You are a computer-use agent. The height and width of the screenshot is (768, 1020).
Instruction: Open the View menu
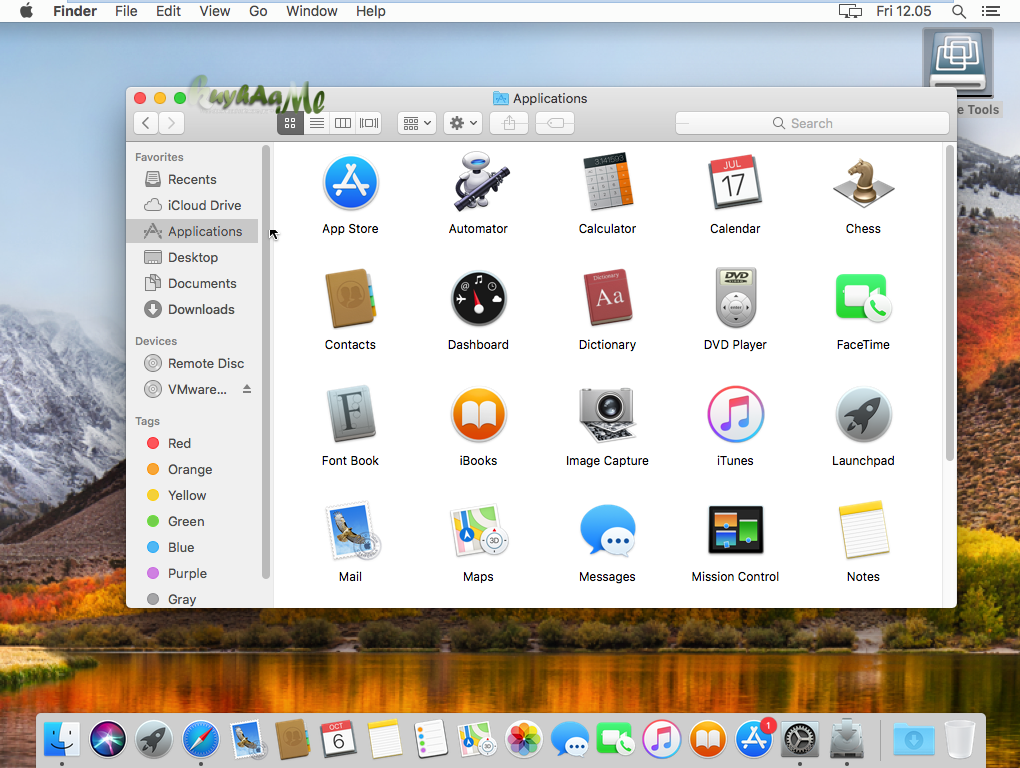coord(215,11)
